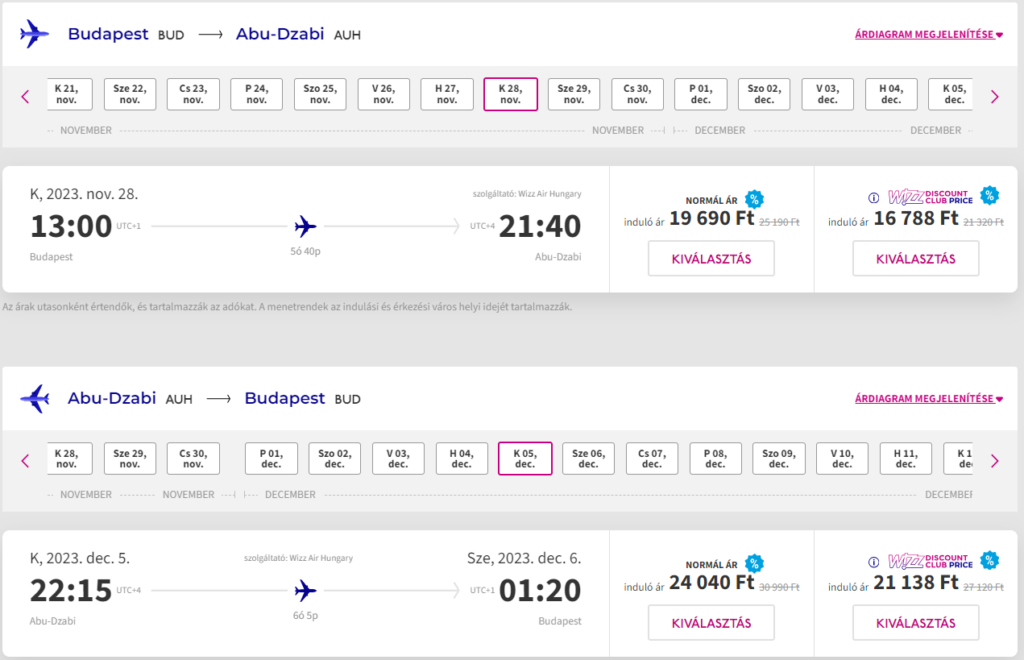Show later outbound dates with right arrow
The height and width of the screenshot is (660, 1024).
pyautogui.click(x=995, y=97)
